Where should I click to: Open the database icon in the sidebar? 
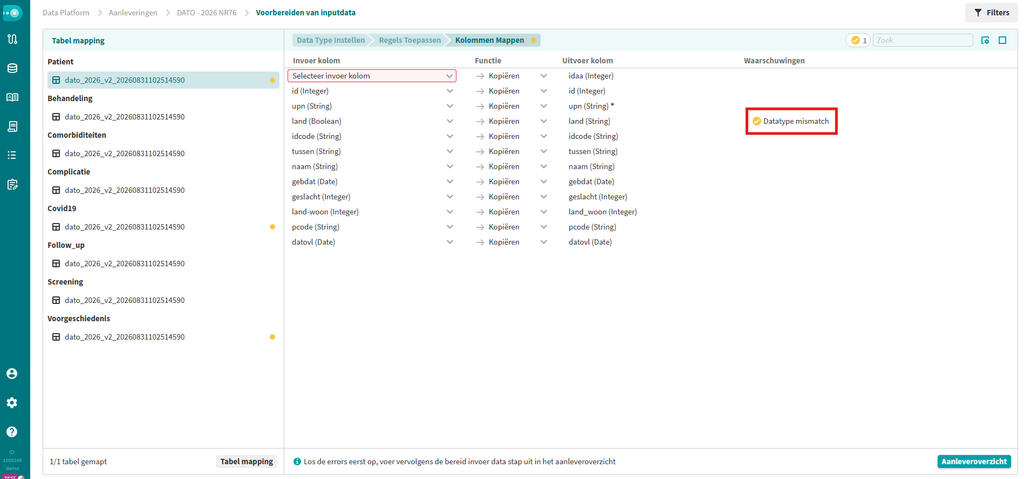pyautogui.click(x=12, y=68)
